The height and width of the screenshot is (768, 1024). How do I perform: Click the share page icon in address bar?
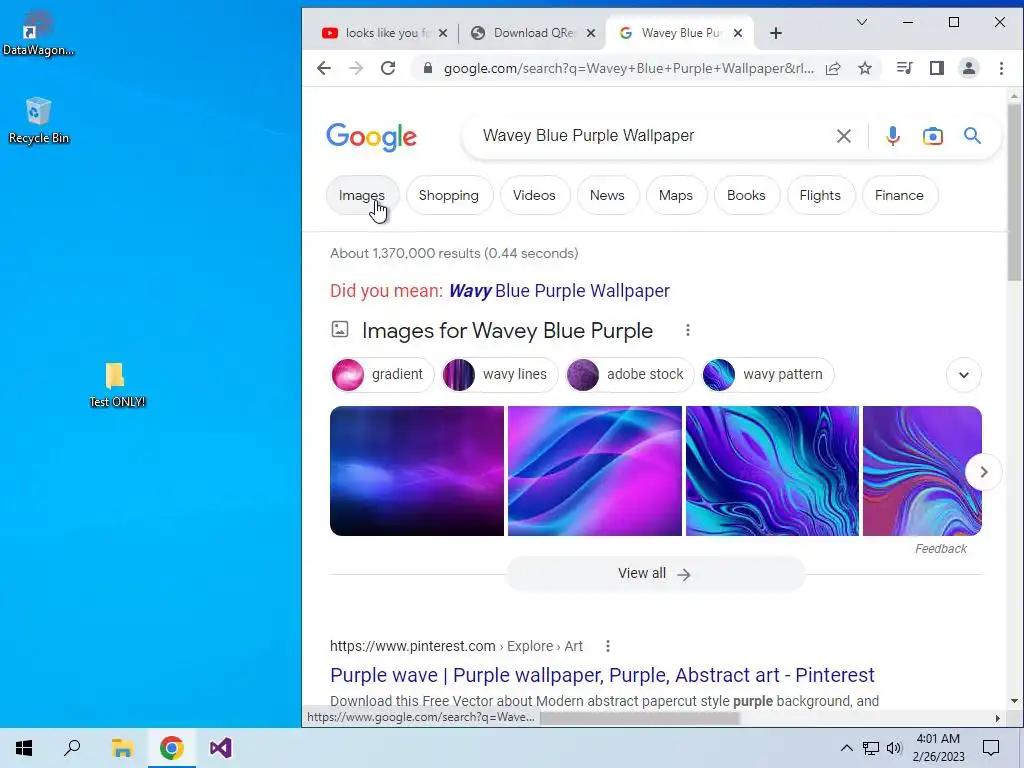pyautogui.click(x=833, y=68)
